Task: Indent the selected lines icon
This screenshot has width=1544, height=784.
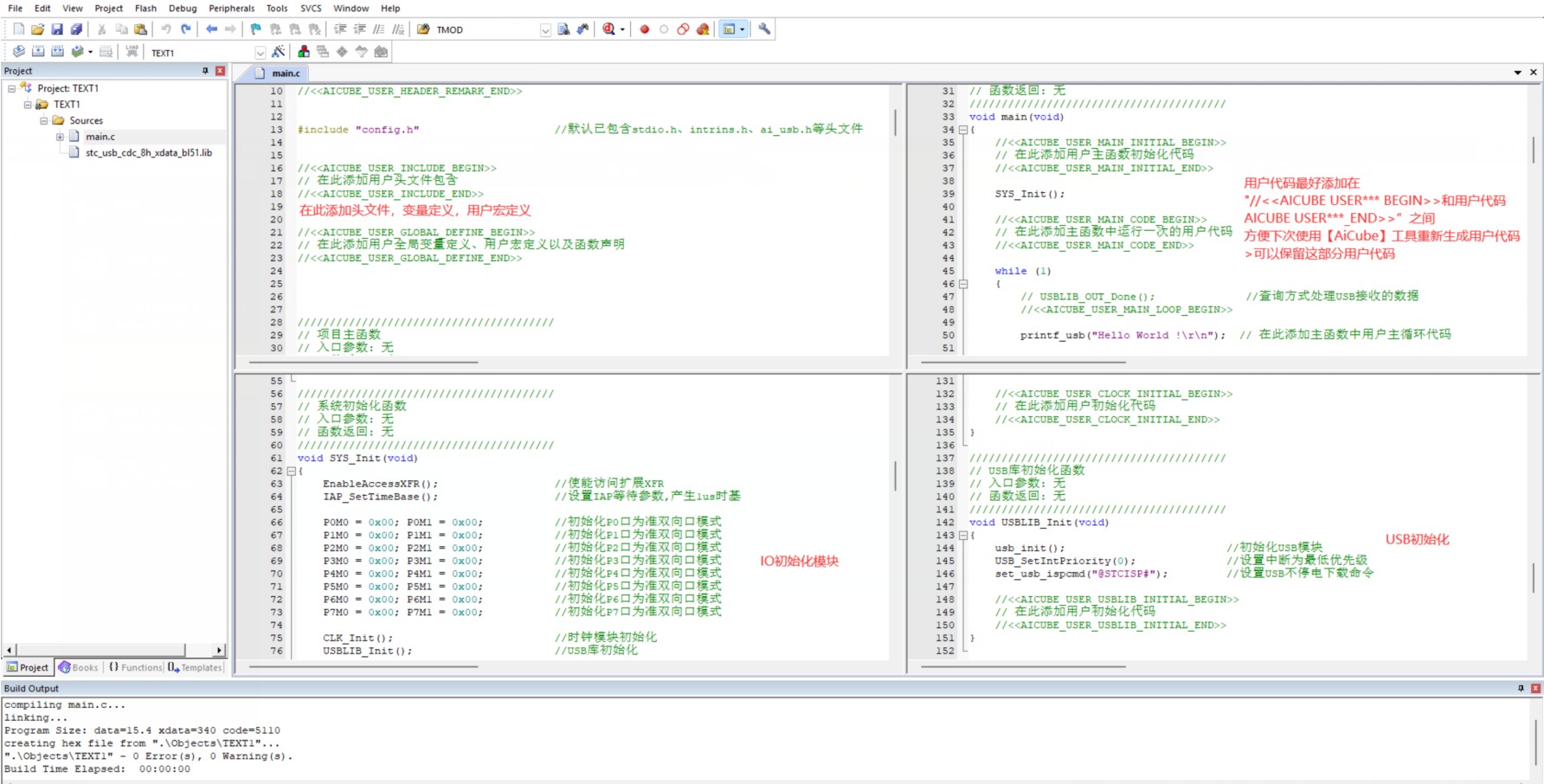Action: pyautogui.click(x=341, y=29)
